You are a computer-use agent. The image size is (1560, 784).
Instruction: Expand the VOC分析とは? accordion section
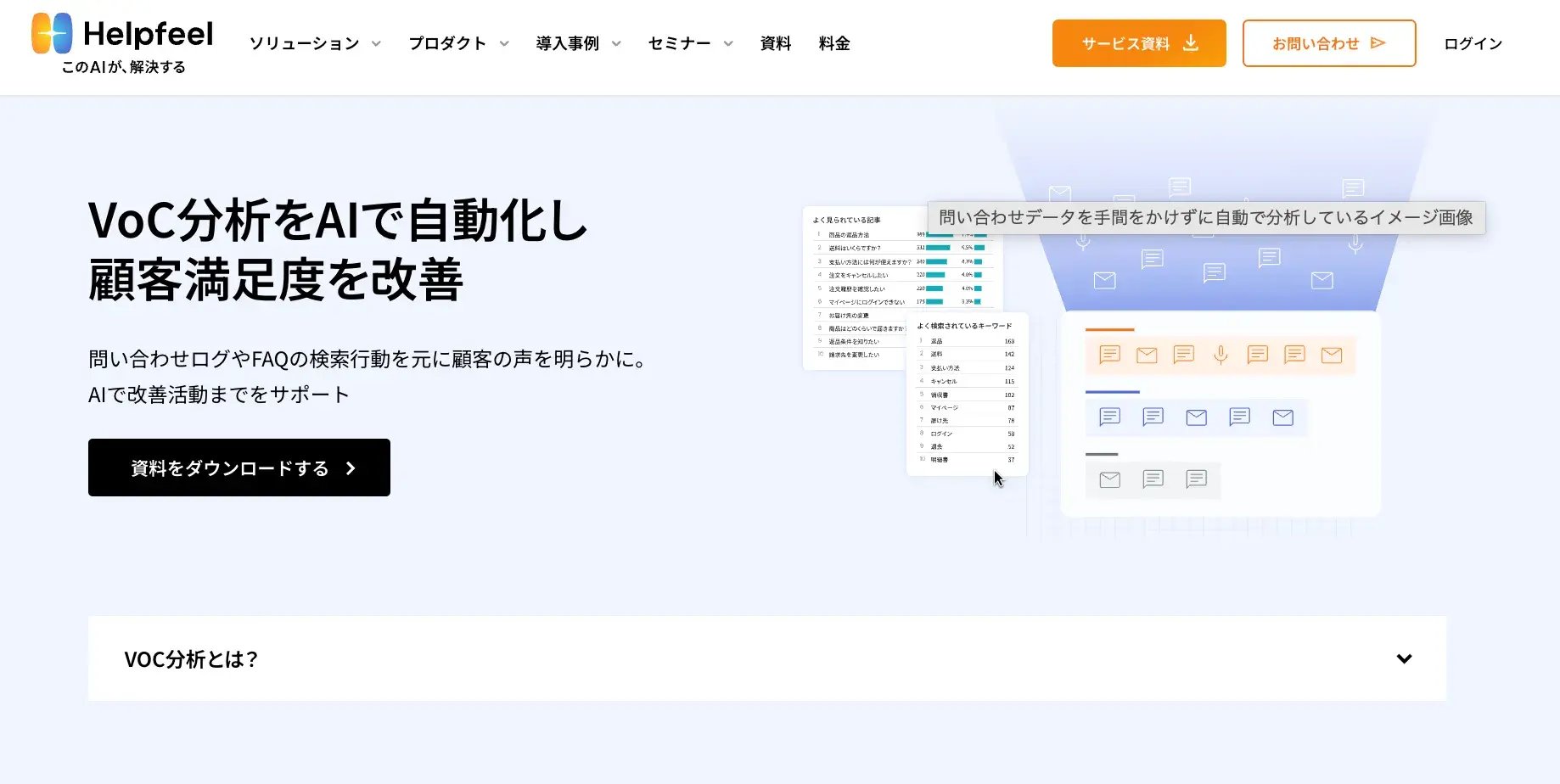tap(1404, 658)
